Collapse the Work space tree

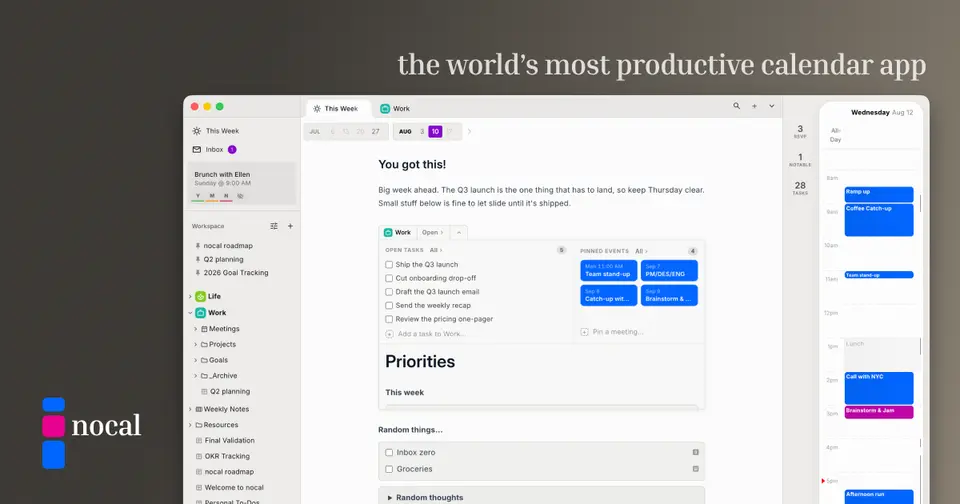[x=190, y=313]
